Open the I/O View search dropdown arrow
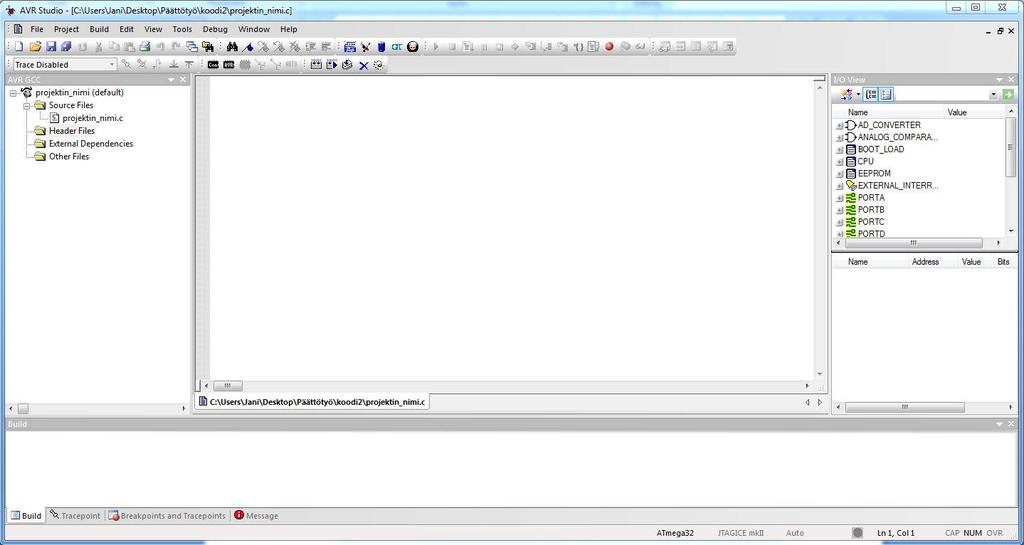The image size is (1024, 545). pyautogui.click(x=993, y=95)
